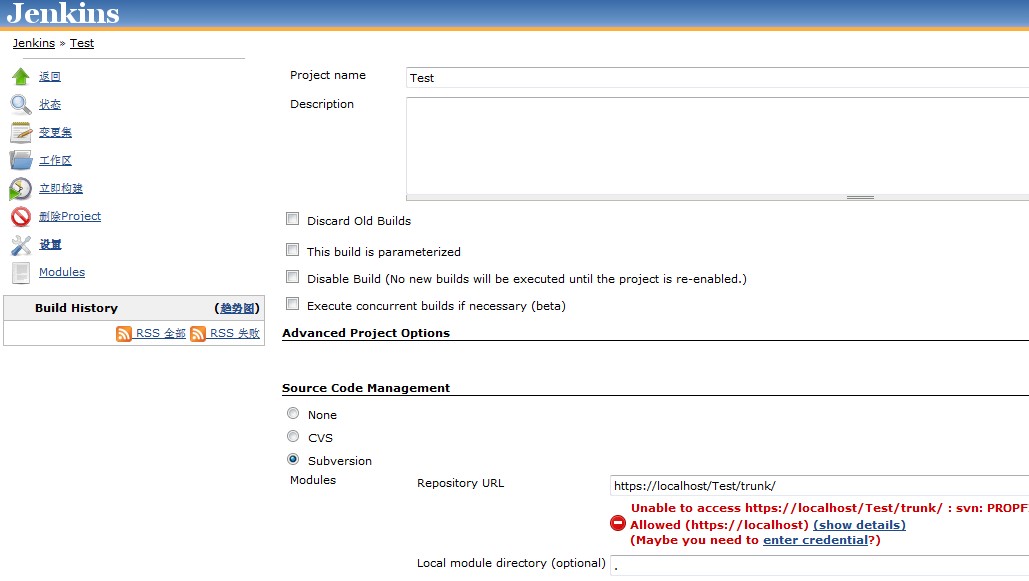
Task: Open the 工作区 sidebar link
Action: click(x=55, y=160)
